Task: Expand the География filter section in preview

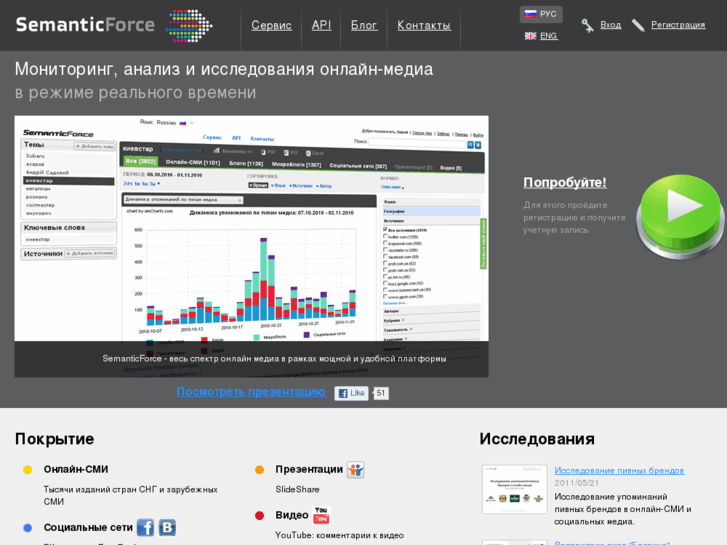Action: 431,211
